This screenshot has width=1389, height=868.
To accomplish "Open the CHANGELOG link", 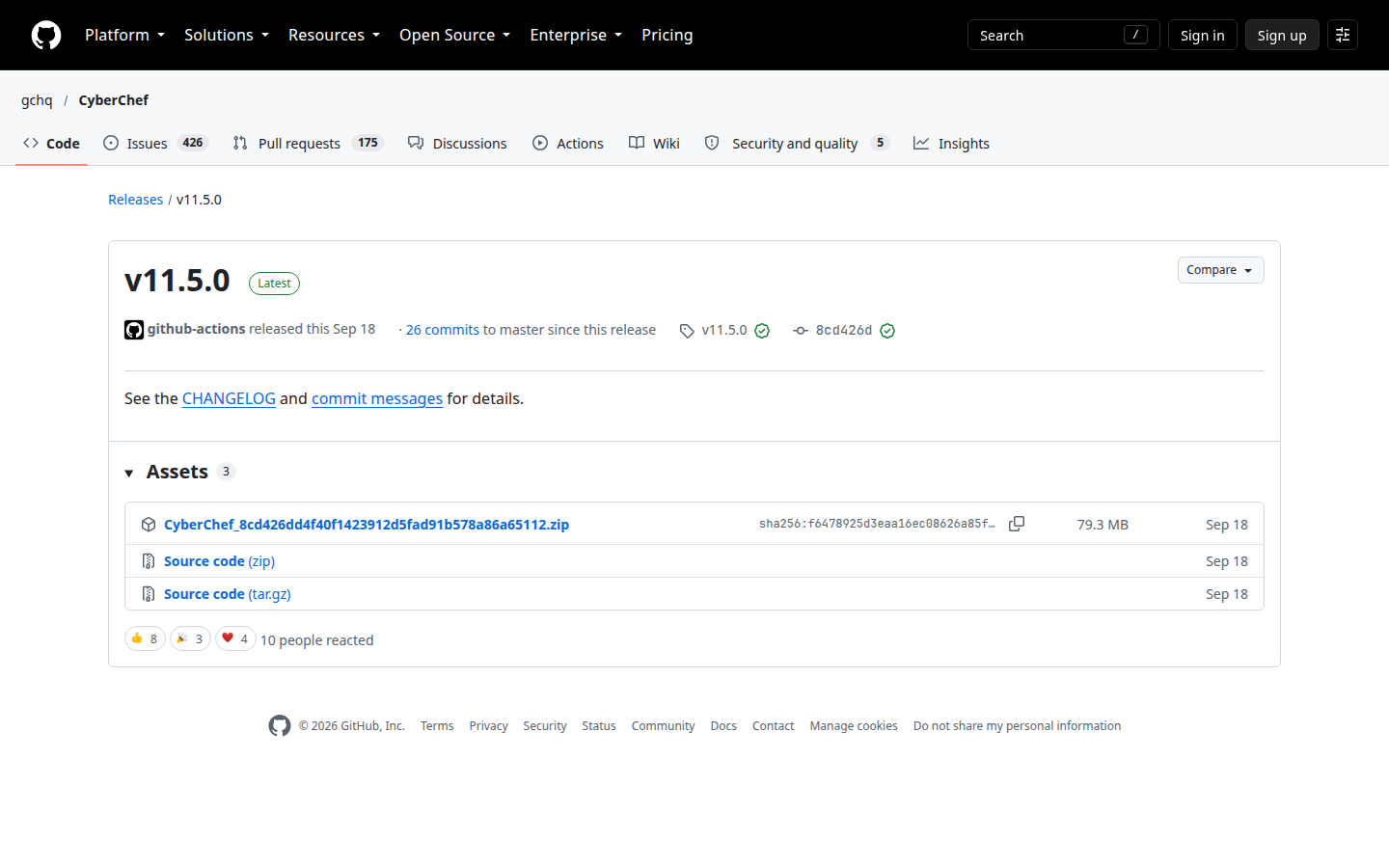I will point(229,398).
